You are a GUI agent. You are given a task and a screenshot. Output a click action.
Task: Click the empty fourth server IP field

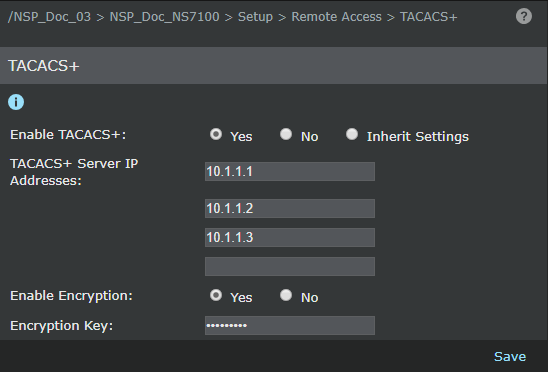(290, 266)
